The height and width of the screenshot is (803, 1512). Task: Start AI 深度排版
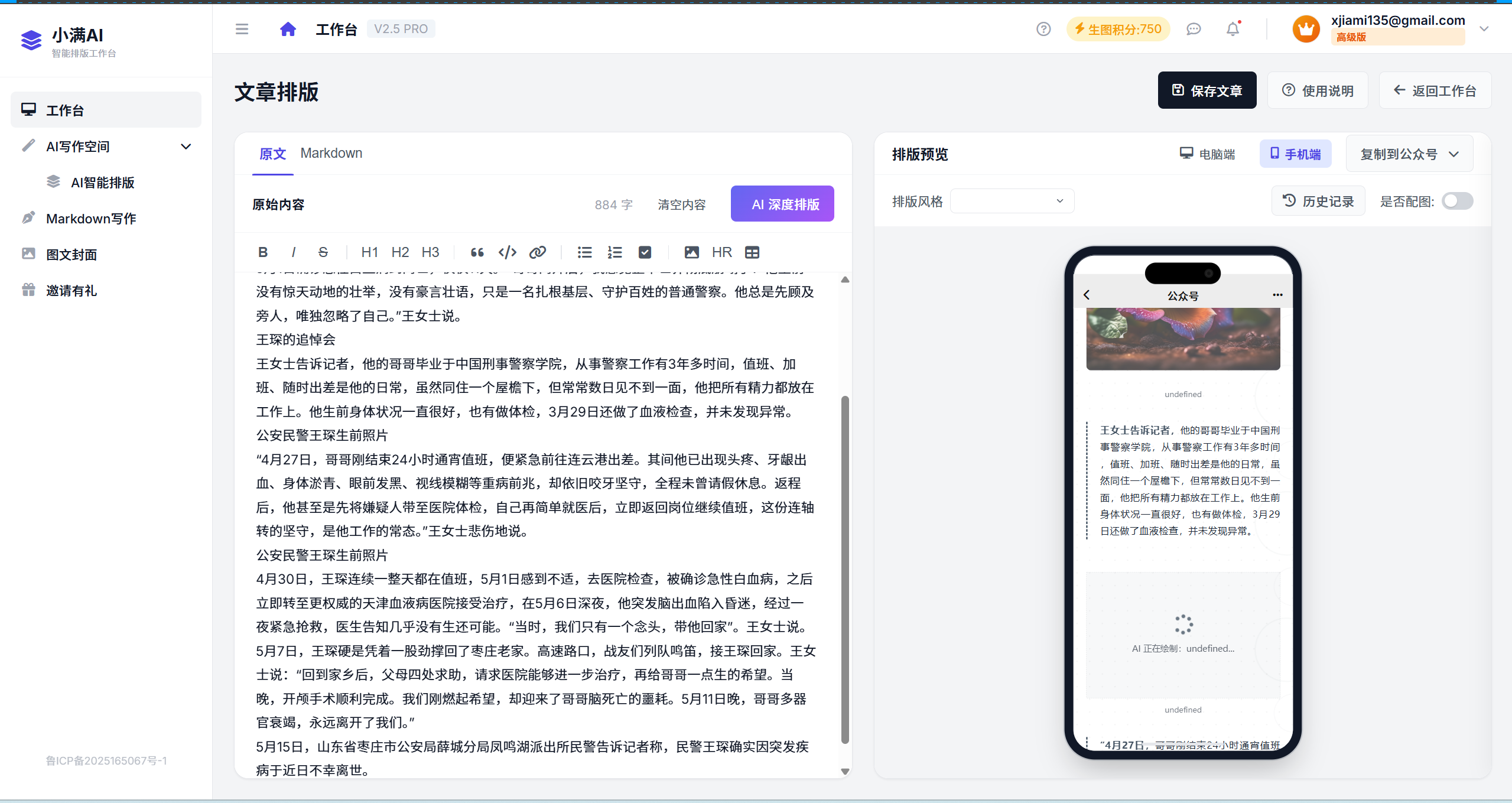click(782, 204)
